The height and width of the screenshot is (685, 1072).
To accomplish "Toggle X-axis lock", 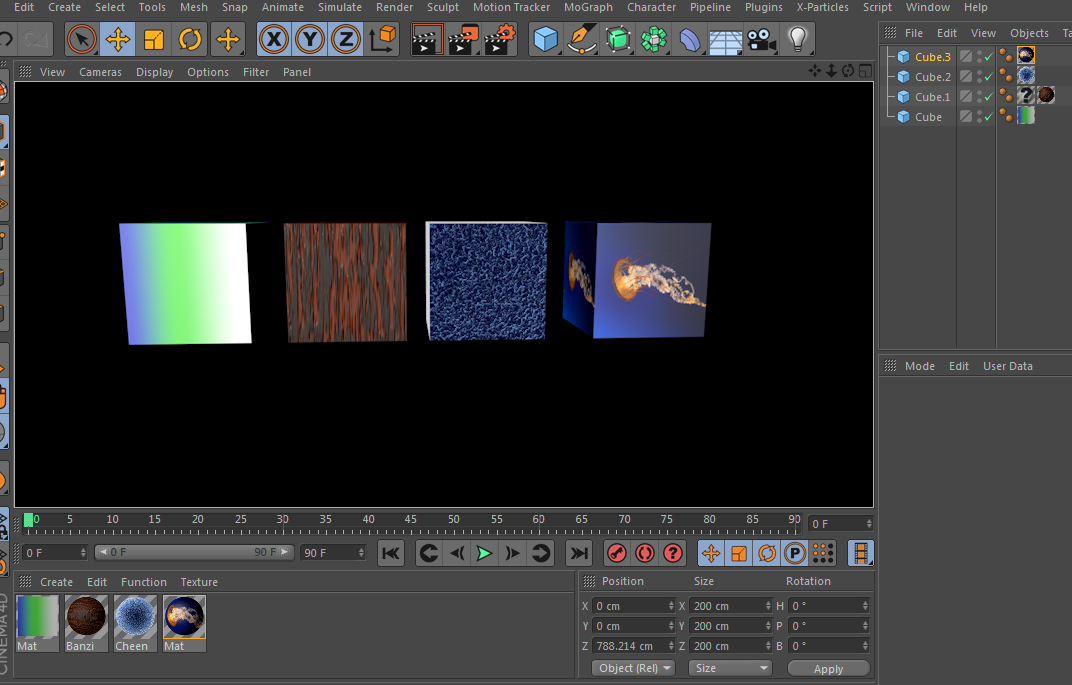I will [274, 40].
